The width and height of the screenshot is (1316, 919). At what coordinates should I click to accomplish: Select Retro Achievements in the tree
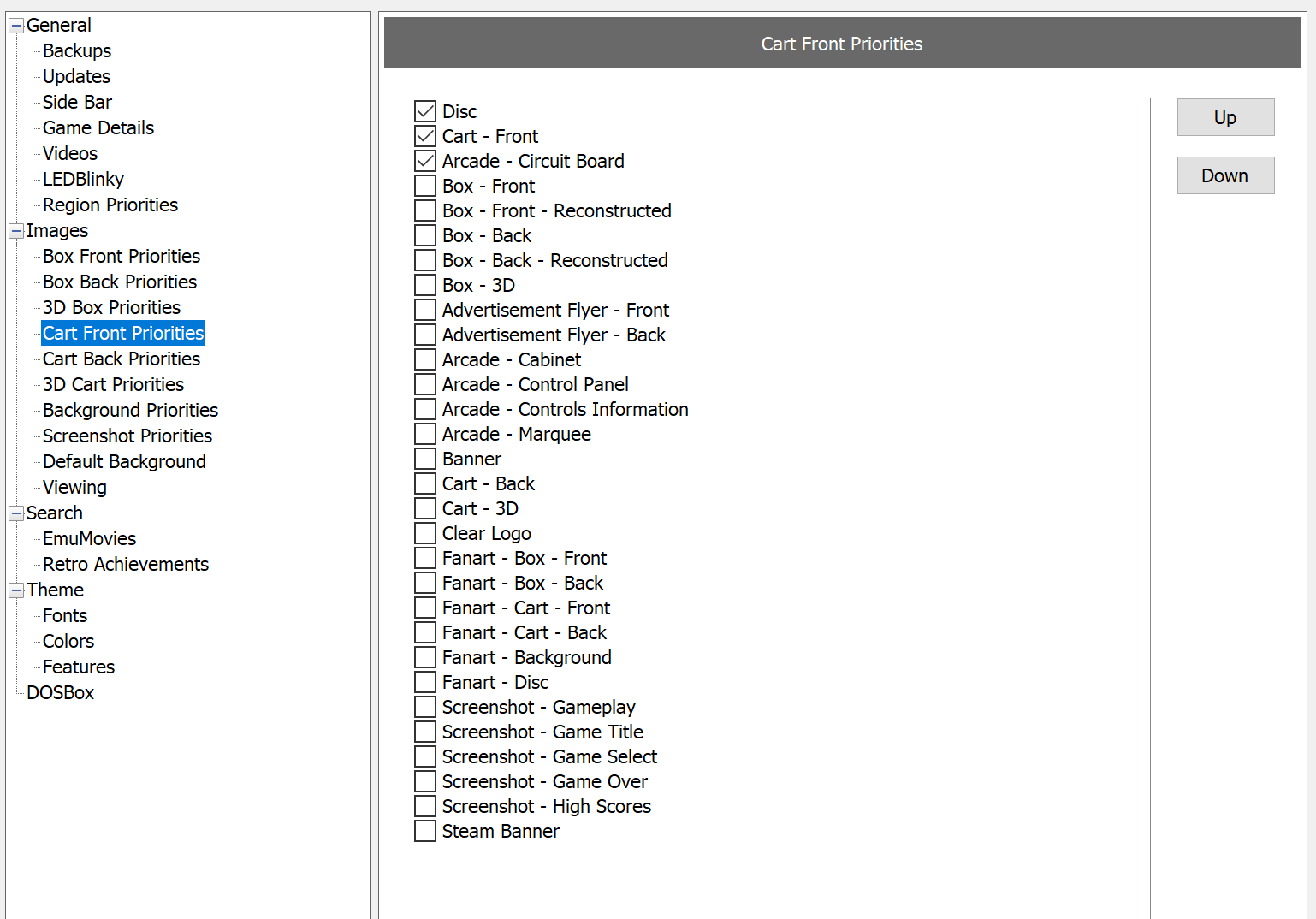tap(126, 565)
